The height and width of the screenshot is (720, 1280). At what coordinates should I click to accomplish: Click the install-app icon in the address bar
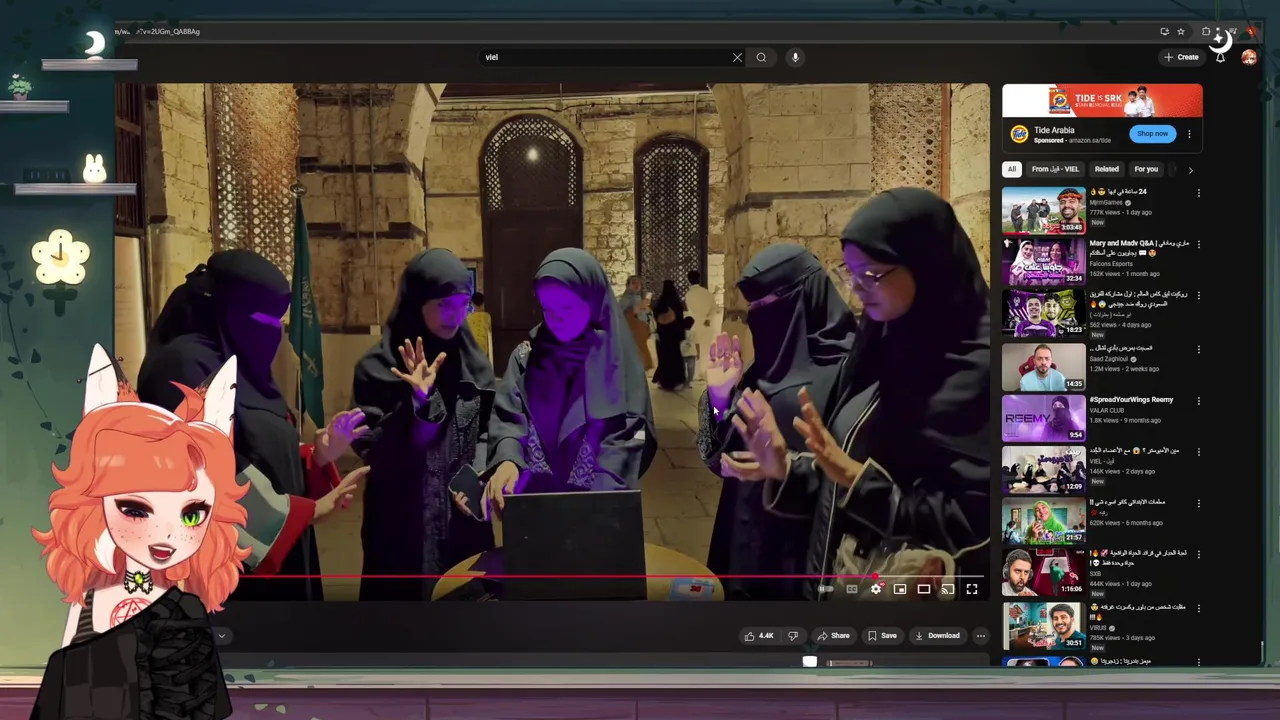tap(1165, 31)
